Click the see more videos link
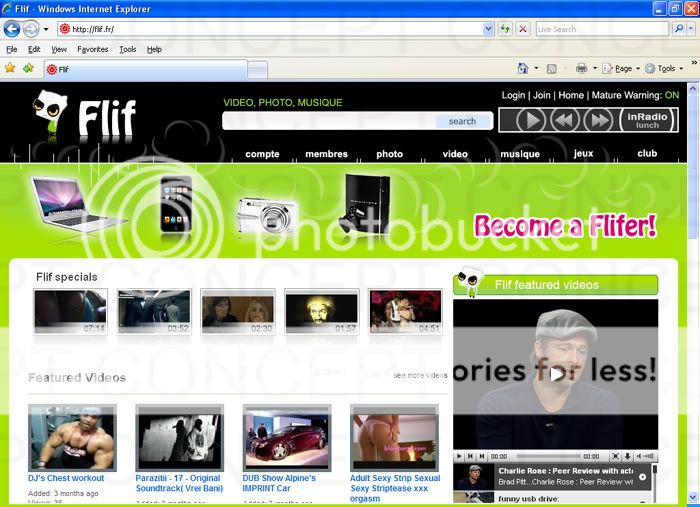700x507 pixels. click(x=420, y=375)
